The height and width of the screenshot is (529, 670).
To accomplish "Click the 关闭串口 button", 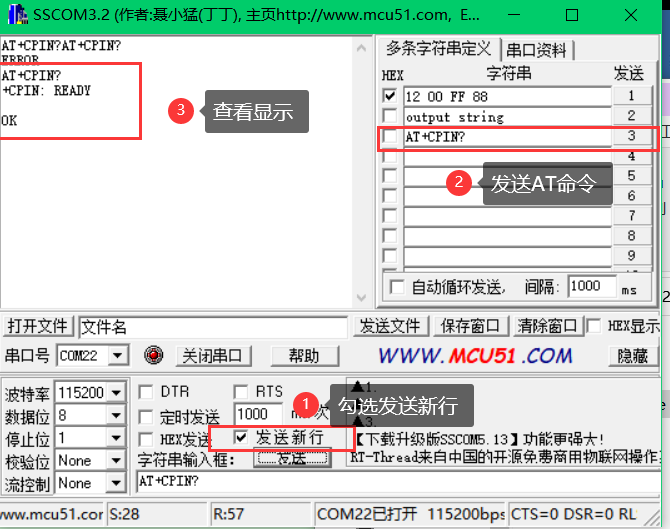I will click(213, 356).
